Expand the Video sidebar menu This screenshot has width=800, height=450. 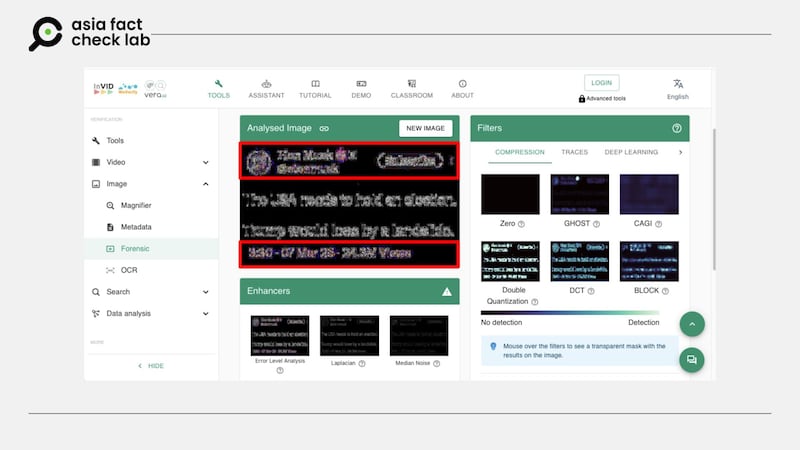coord(205,162)
